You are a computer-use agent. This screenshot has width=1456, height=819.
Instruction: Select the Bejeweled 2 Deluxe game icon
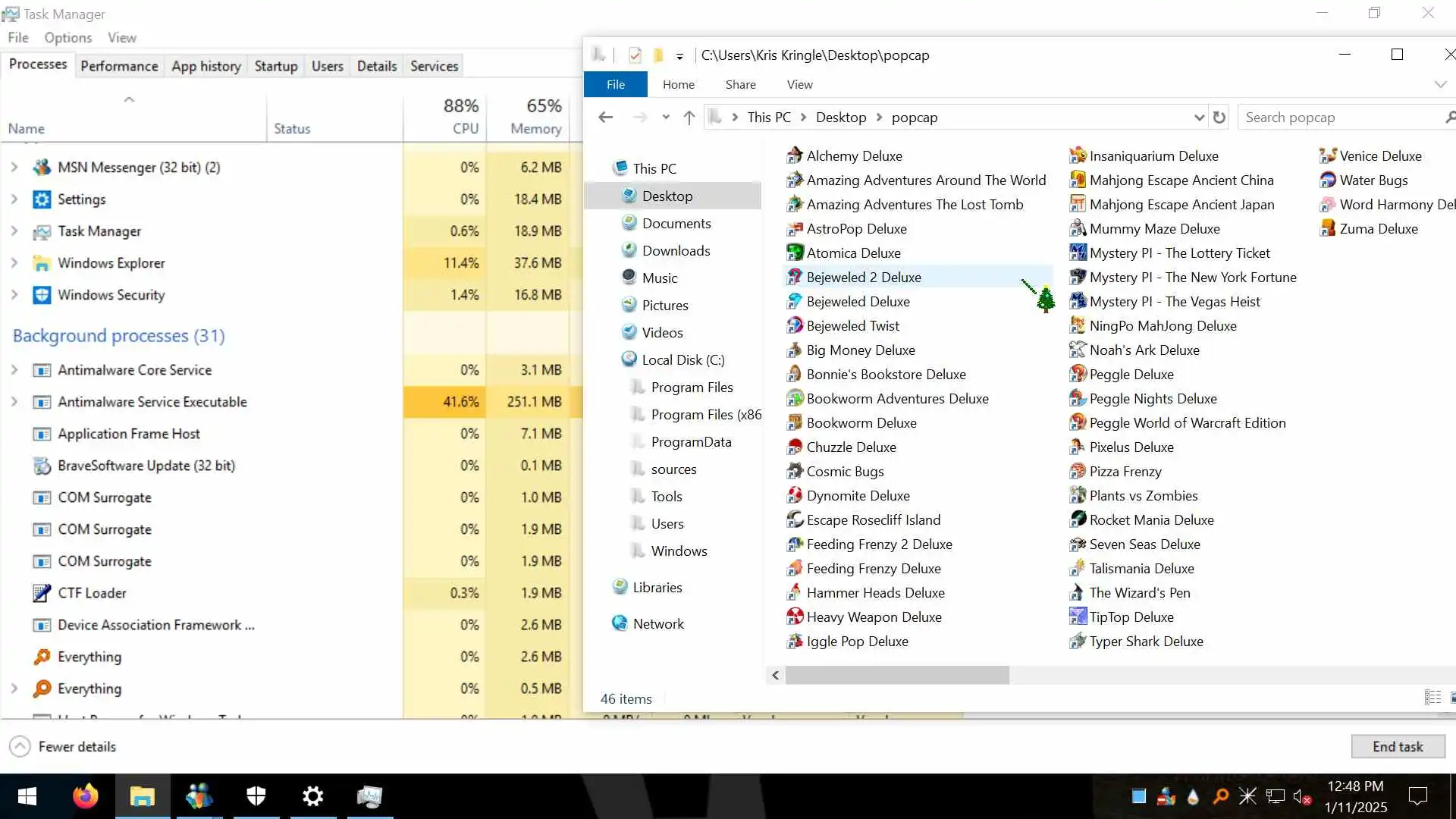(x=794, y=277)
